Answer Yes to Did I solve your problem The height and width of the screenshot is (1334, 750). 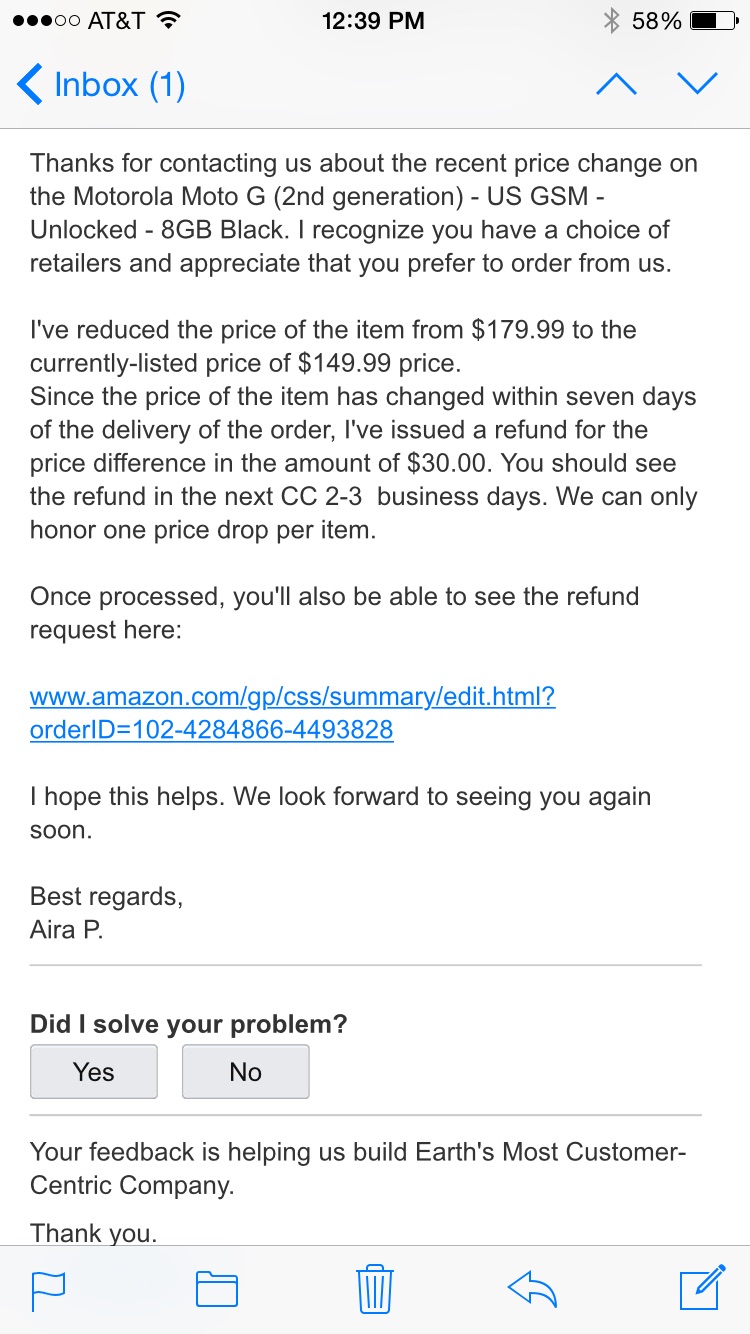[x=94, y=1072]
